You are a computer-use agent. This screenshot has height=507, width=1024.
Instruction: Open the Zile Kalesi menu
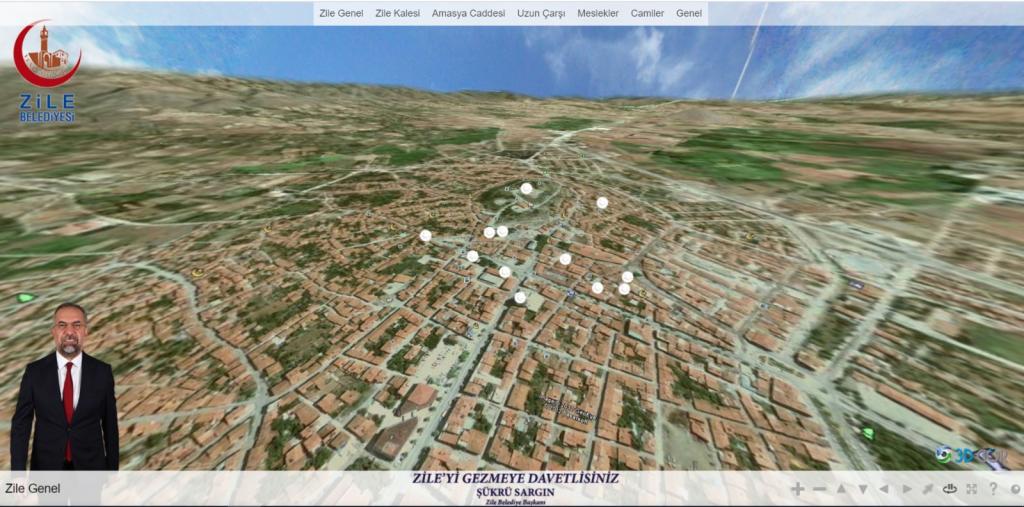coord(397,13)
